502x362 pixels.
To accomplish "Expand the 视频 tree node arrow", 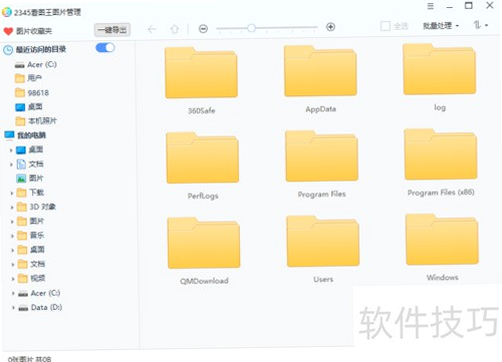I will (x=13, y=279).
